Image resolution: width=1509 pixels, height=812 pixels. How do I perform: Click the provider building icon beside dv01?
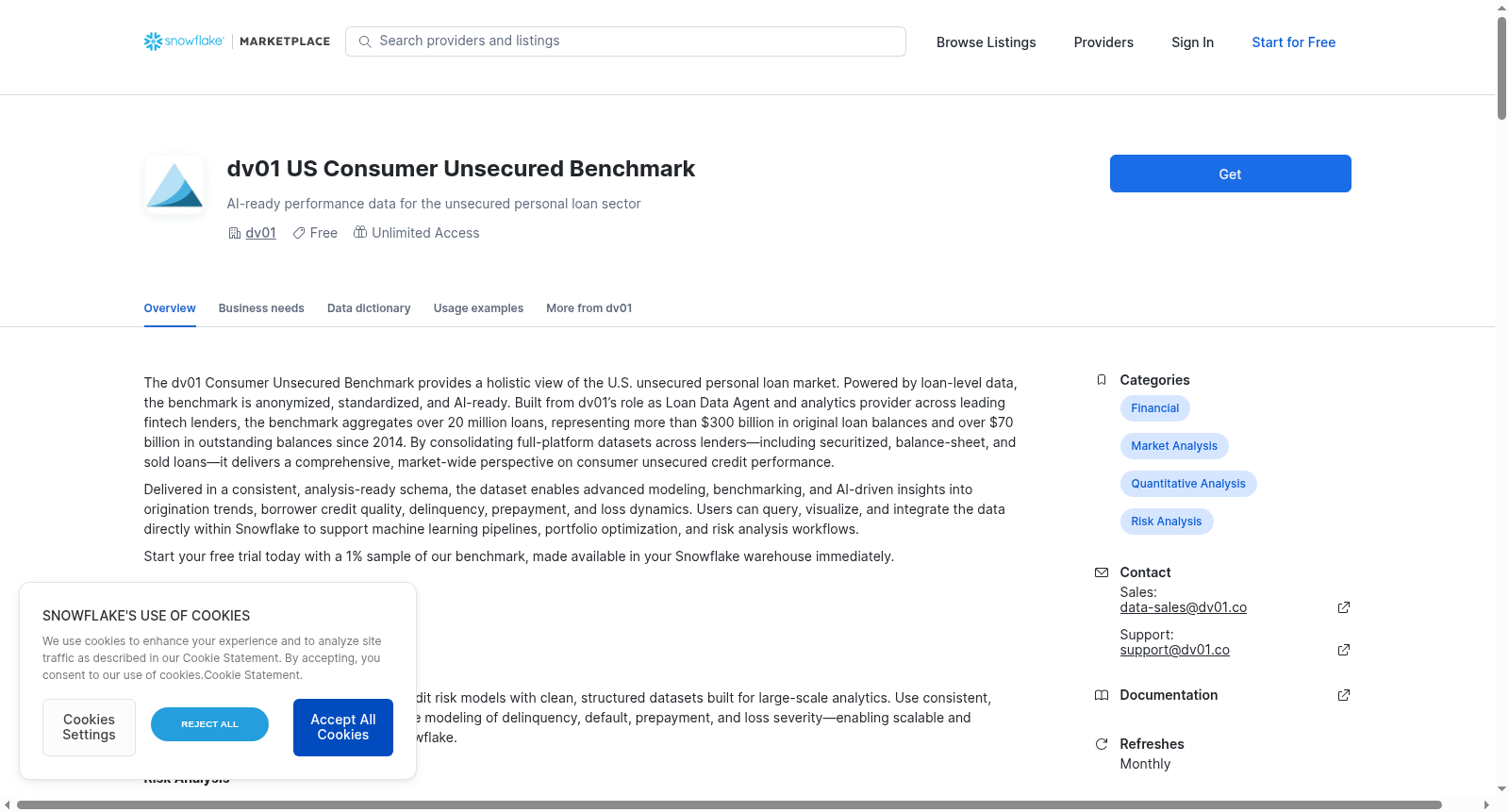235,233
